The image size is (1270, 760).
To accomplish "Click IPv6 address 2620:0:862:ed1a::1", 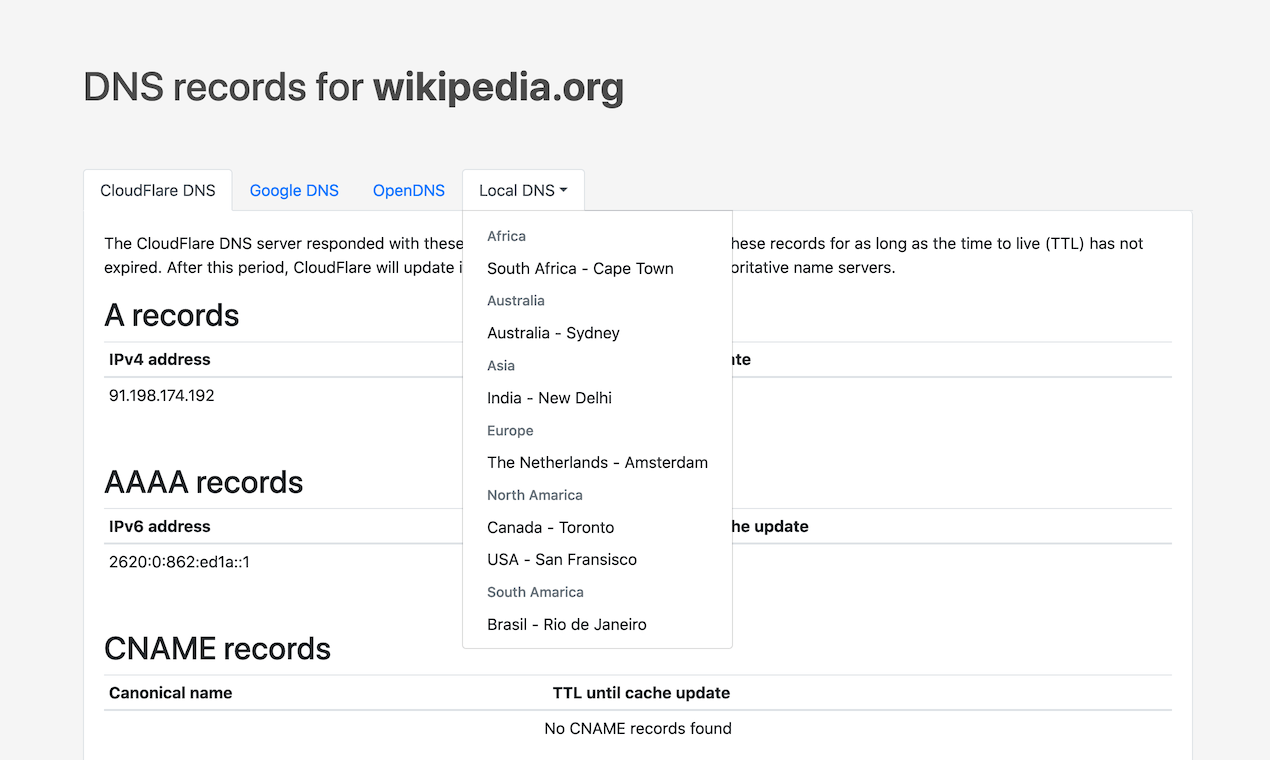I will tap(180, 562).
